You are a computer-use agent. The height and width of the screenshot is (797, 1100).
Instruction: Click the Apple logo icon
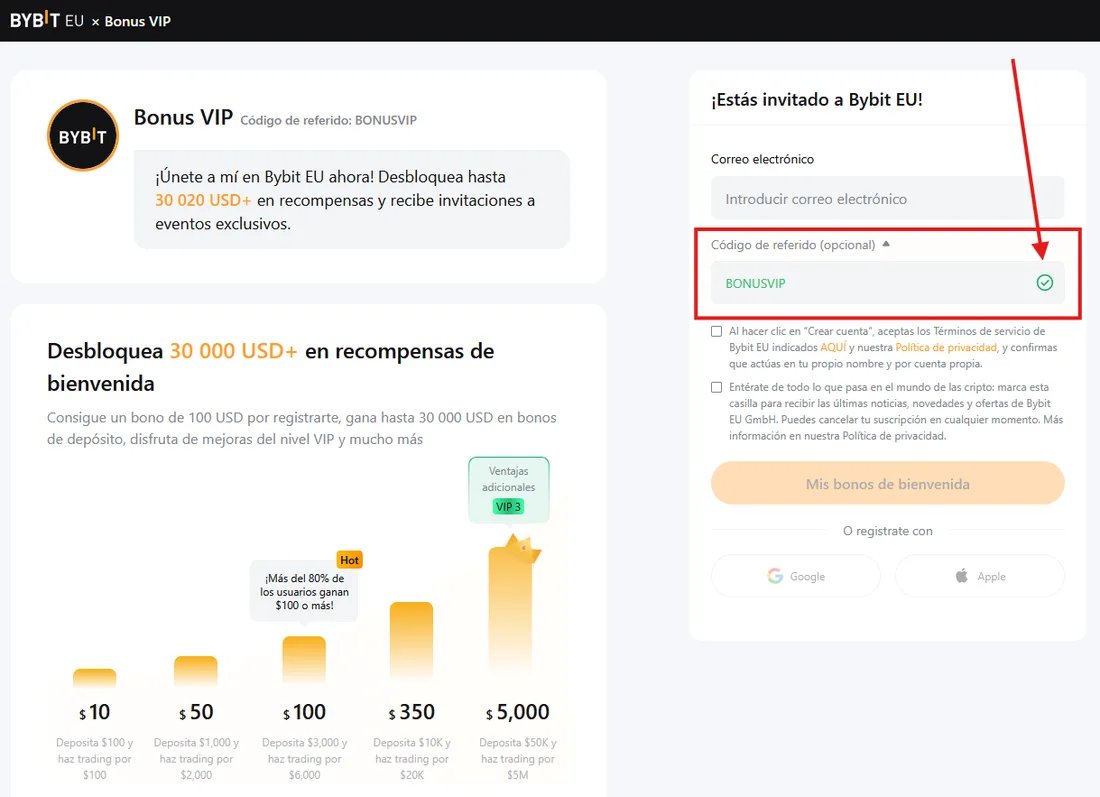pos(962,576)
